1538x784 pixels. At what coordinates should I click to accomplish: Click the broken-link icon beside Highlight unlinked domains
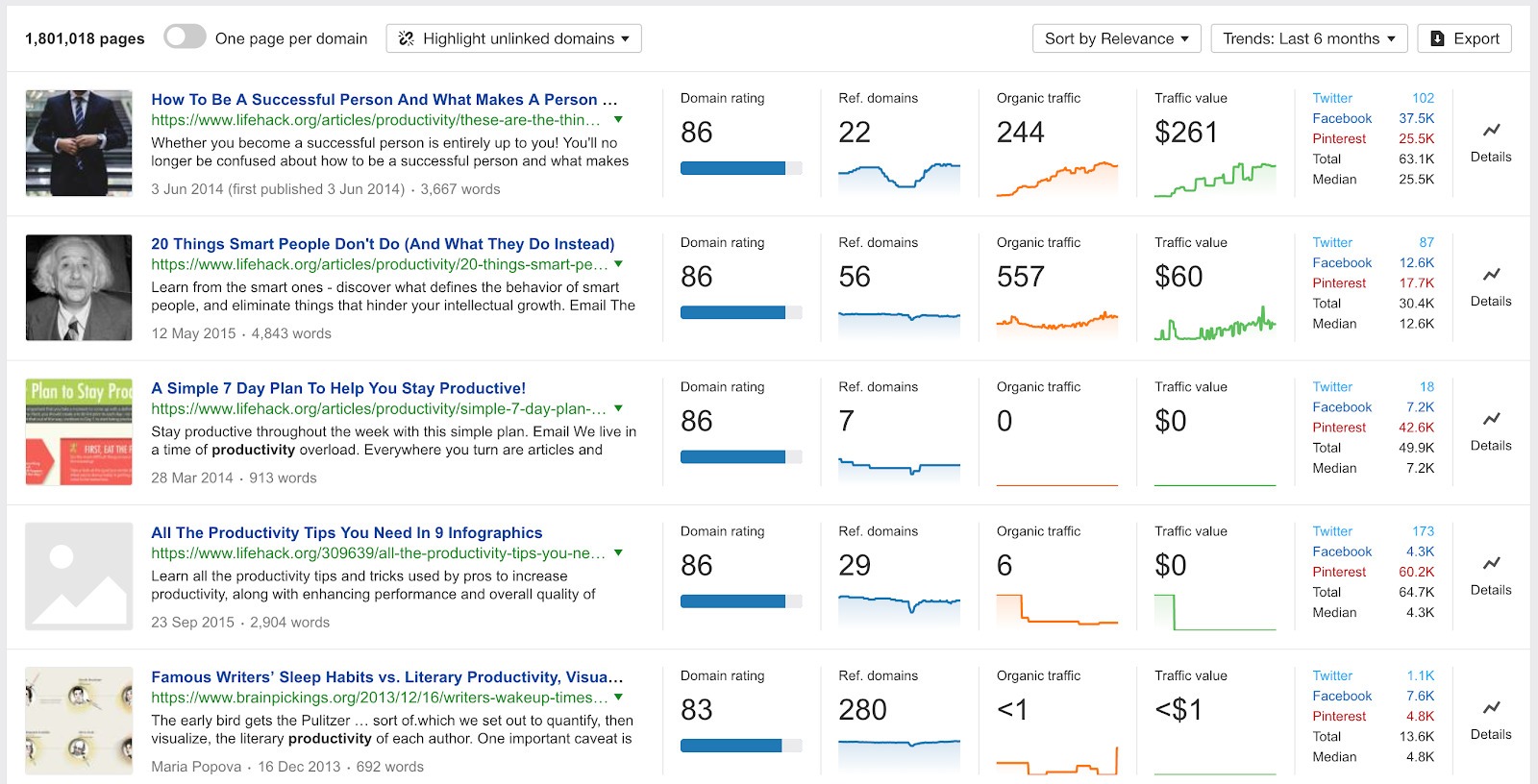pyautogui.click(x=409, y=38)
